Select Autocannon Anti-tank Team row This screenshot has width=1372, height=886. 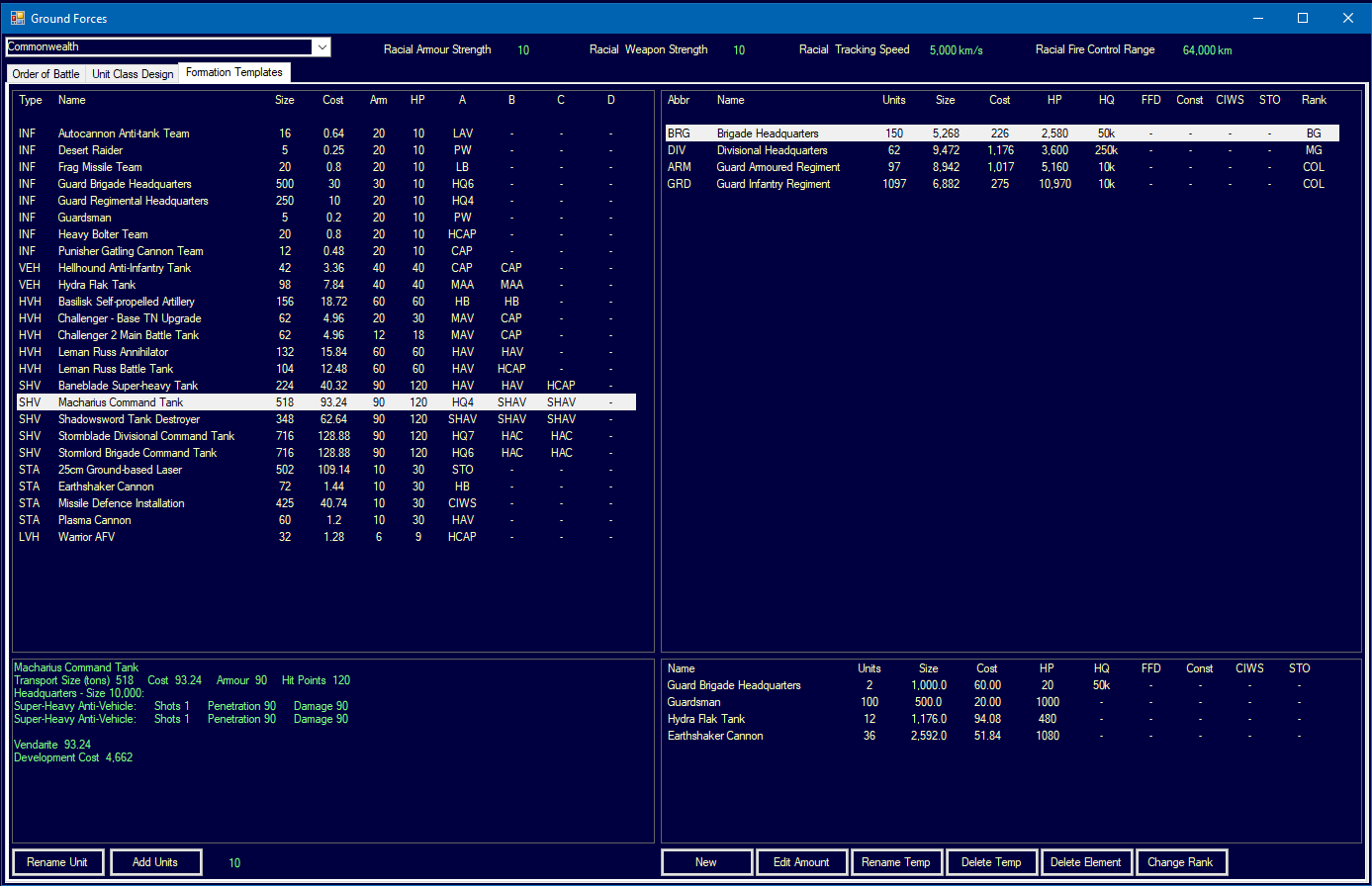pyautogui.click(x=326, y=133)
